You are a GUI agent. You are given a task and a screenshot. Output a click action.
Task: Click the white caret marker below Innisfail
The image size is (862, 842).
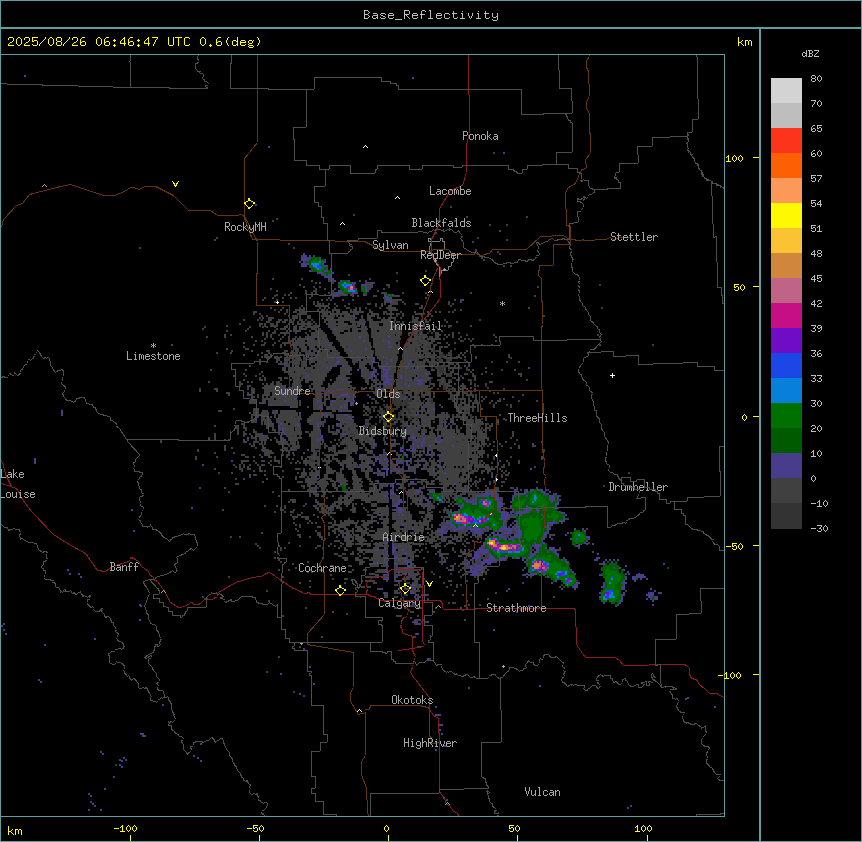pos(400,349)
